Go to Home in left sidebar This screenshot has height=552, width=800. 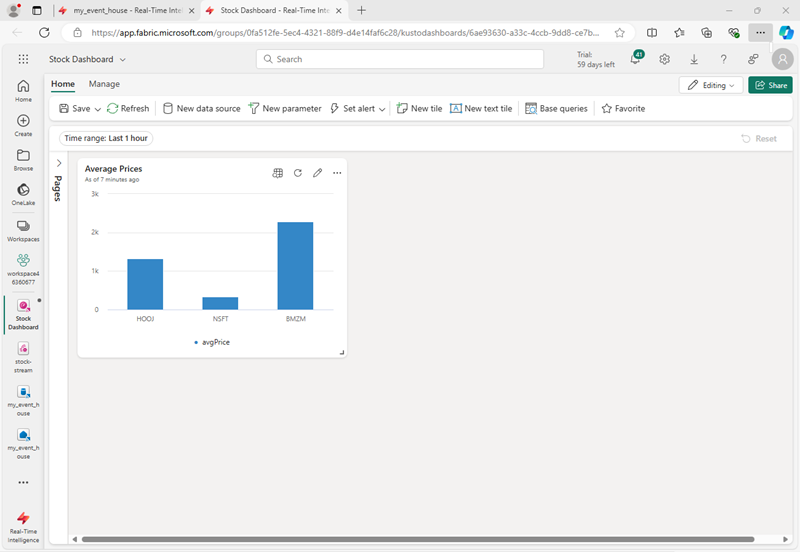click(23, 91)
